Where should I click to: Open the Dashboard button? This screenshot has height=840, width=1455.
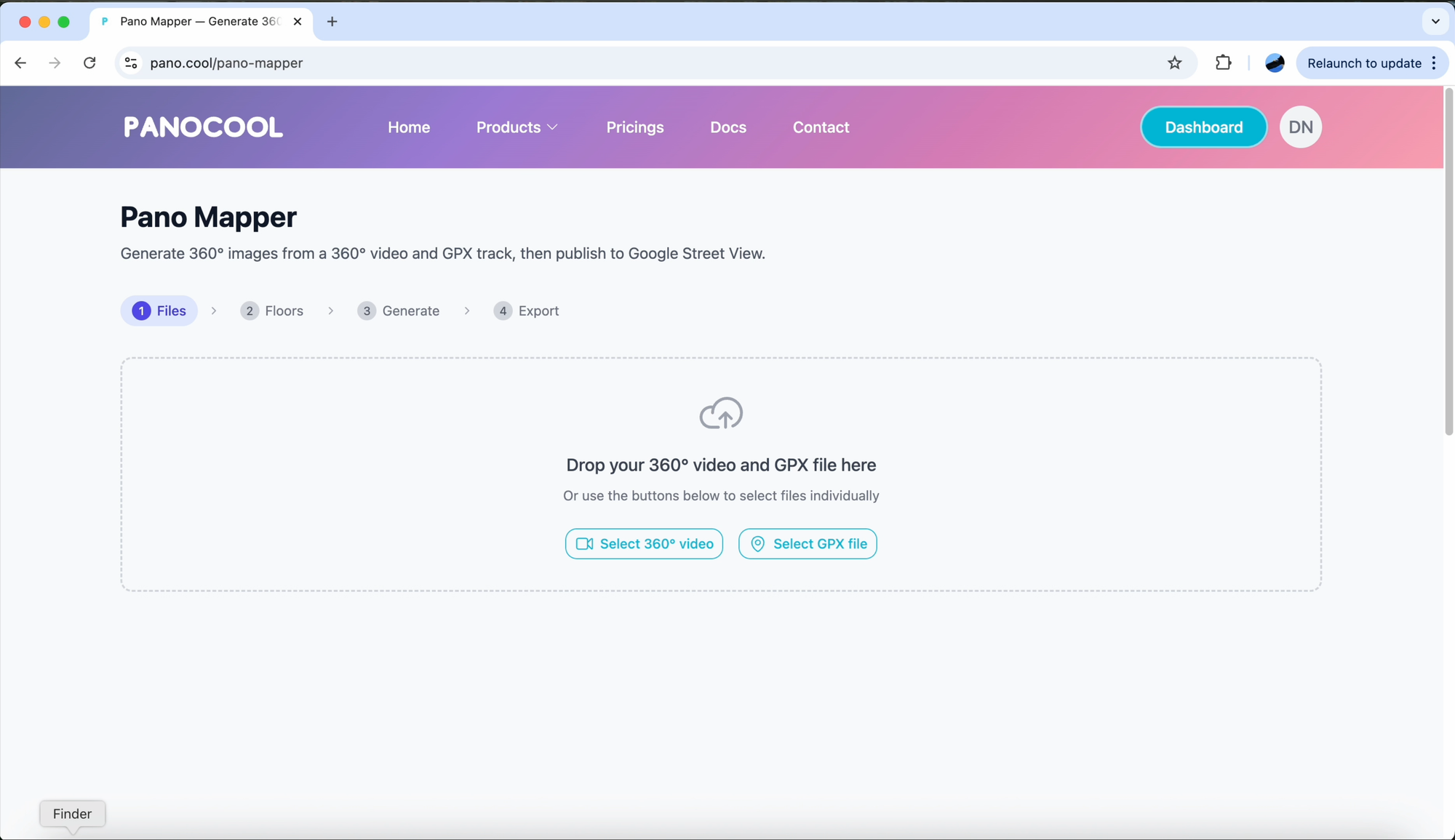click(1203, 127)
